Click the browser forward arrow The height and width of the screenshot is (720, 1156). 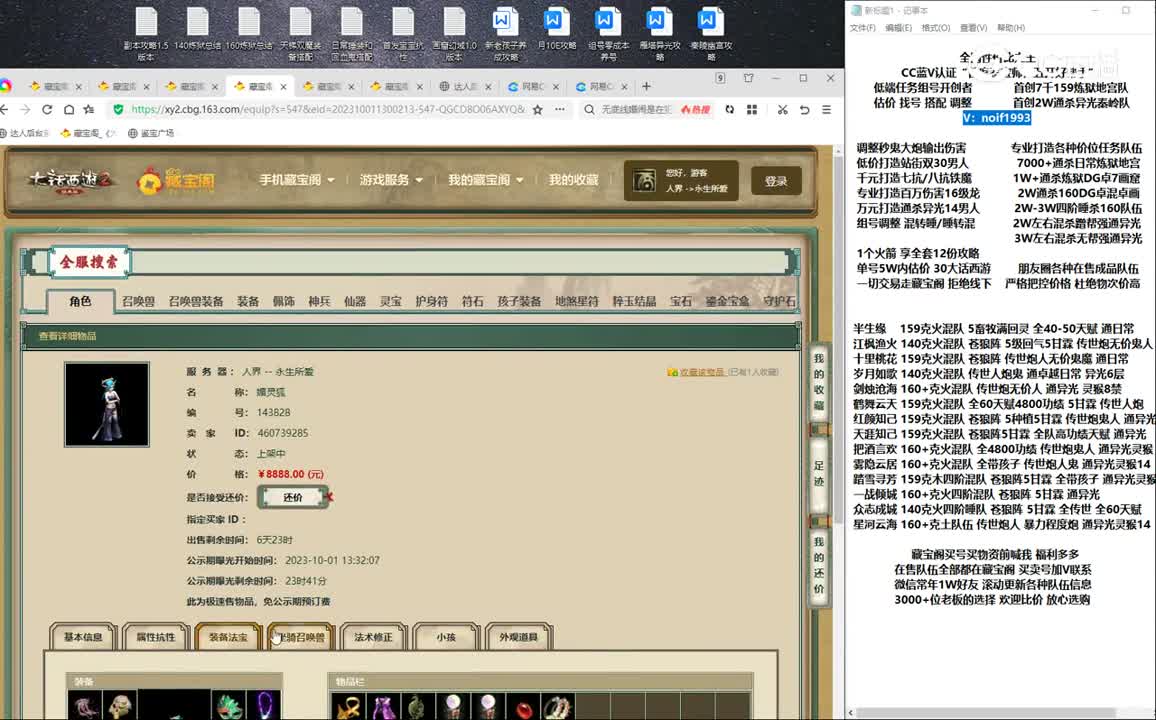(x=25, y=109)
